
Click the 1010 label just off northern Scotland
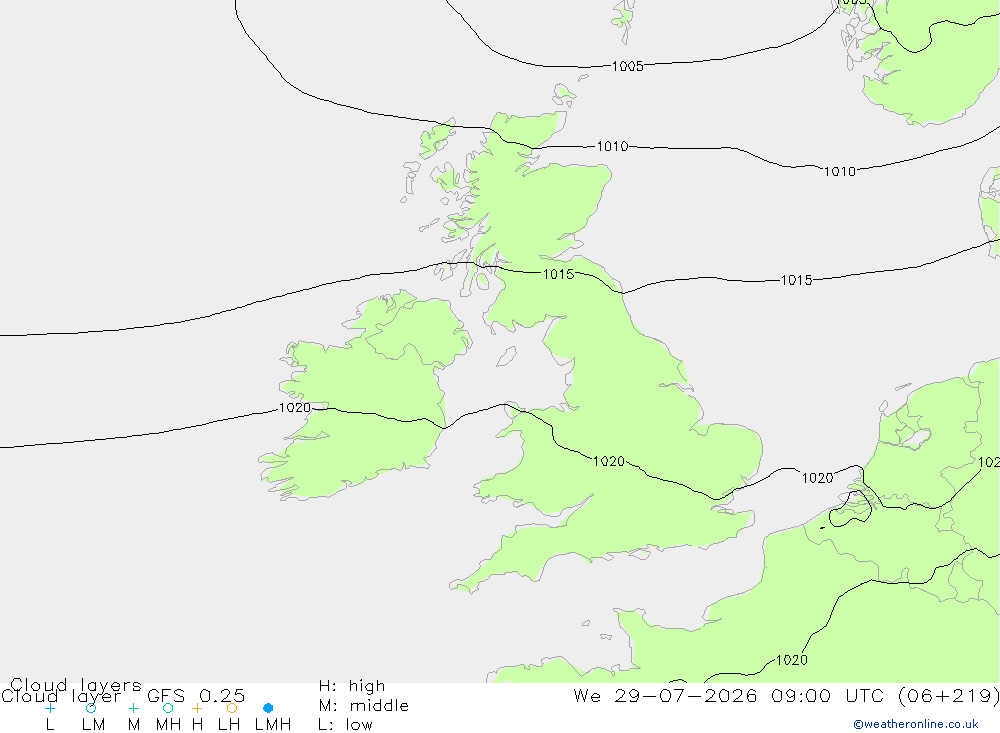[x=612, y=147]
